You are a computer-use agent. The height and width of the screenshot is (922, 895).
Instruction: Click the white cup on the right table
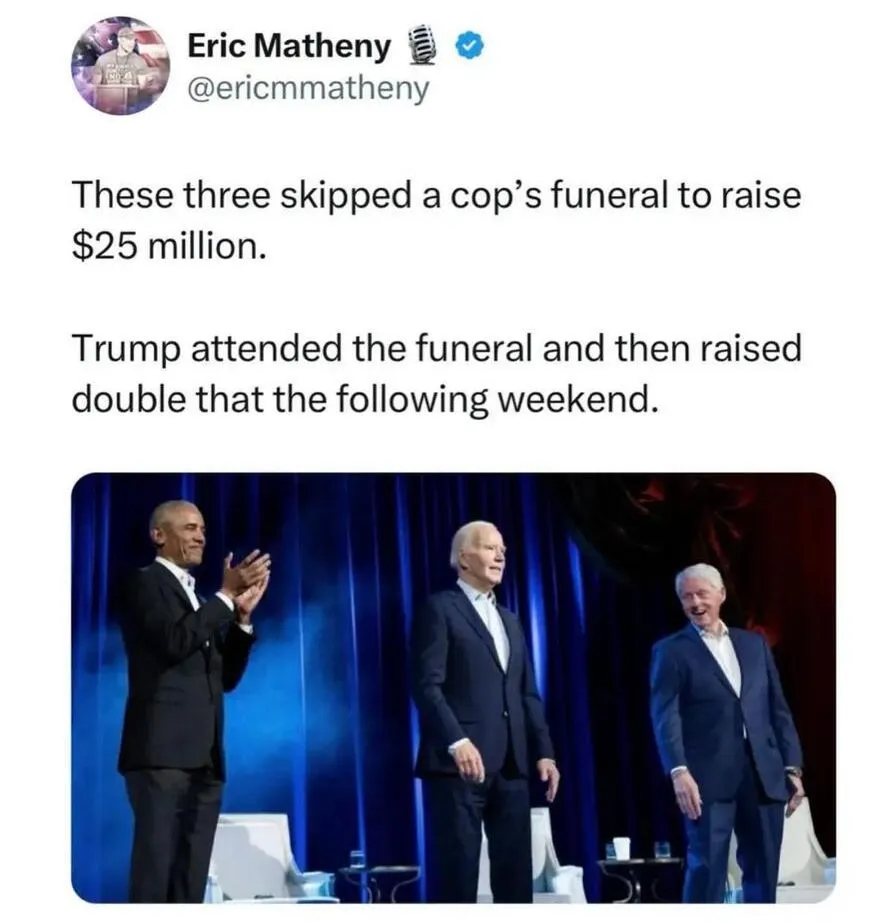click(x=622, y=848)
